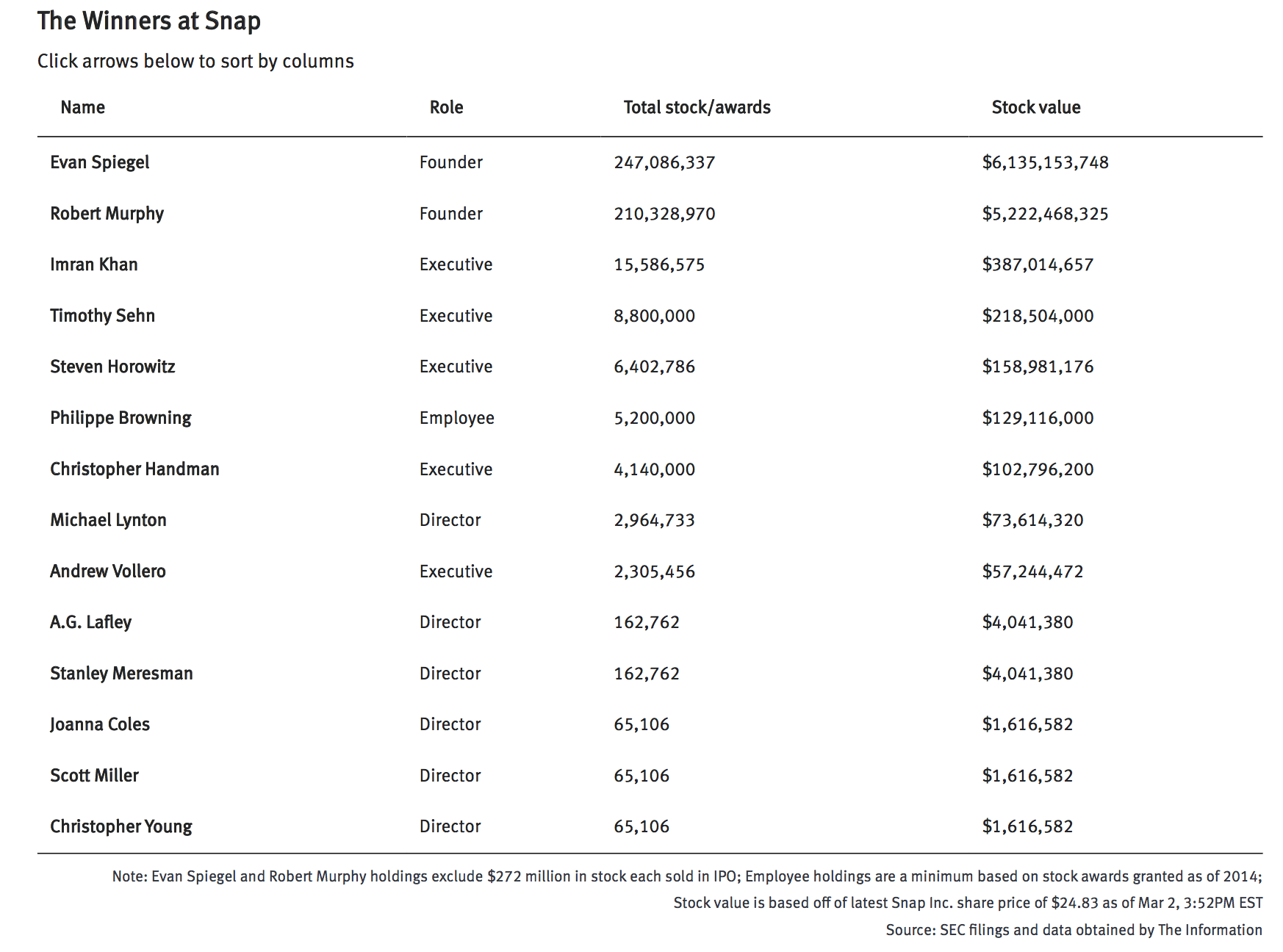Click the SEC filings source note

[1074, 930]
